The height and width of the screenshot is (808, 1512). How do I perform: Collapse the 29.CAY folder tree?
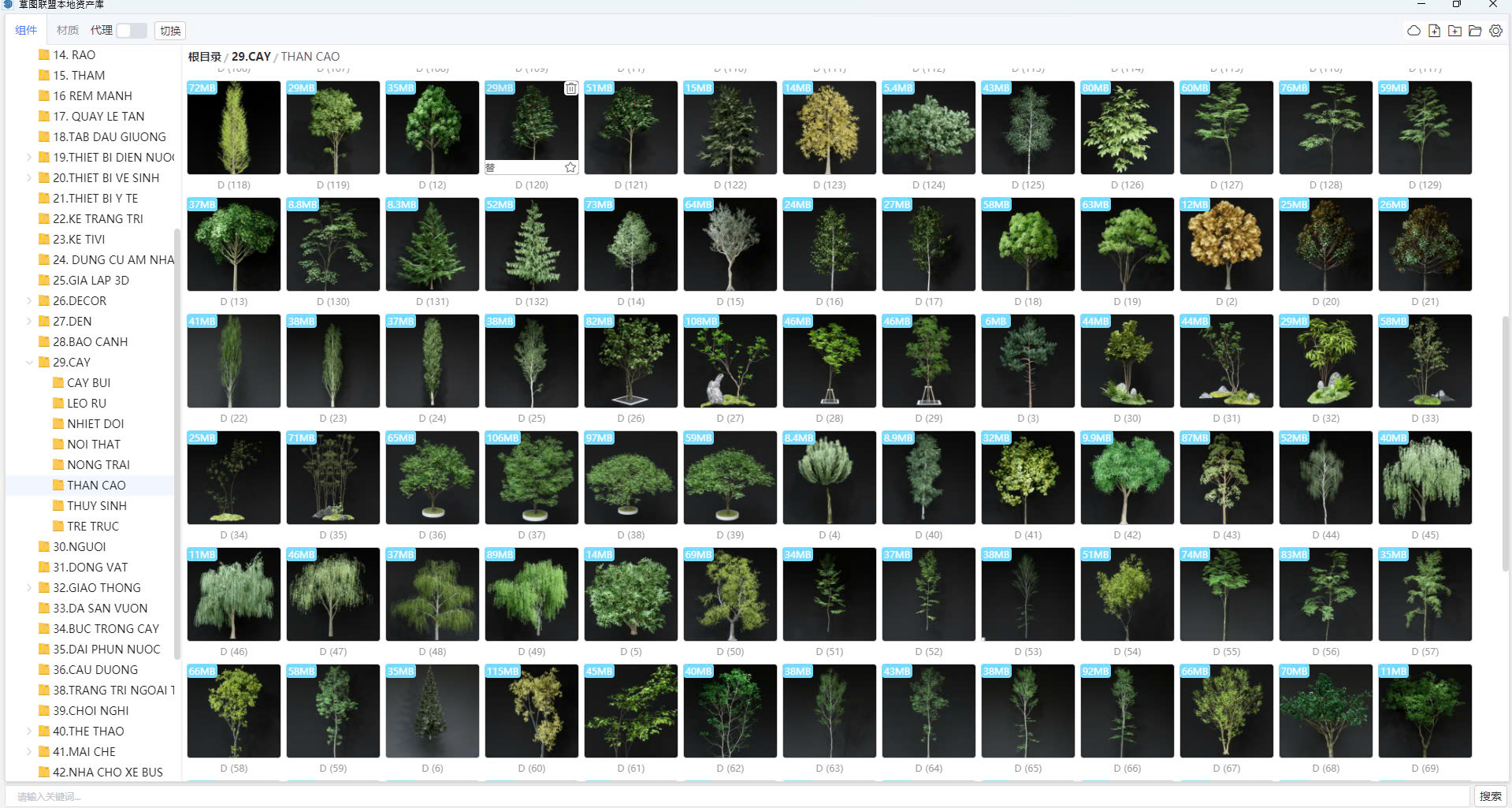(x=30, y=363)
